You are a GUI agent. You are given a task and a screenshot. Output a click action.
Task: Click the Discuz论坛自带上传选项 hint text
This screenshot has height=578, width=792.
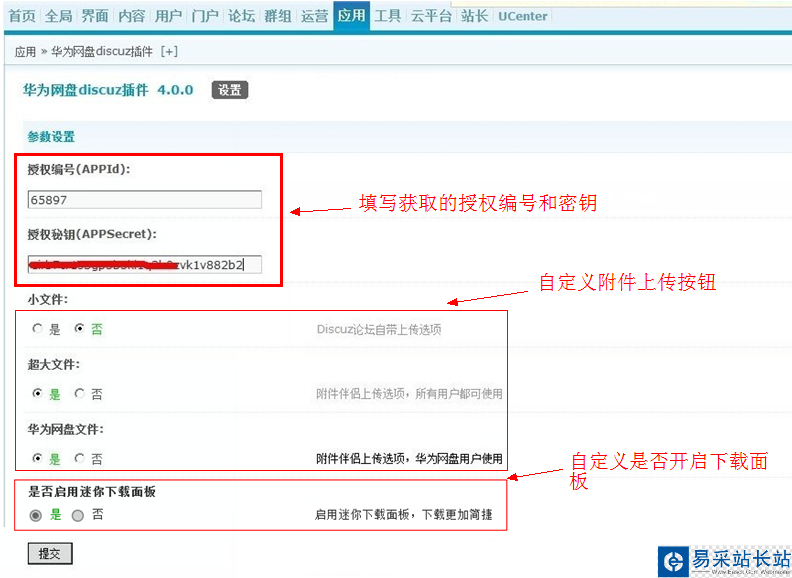click(x=379, y=329)
